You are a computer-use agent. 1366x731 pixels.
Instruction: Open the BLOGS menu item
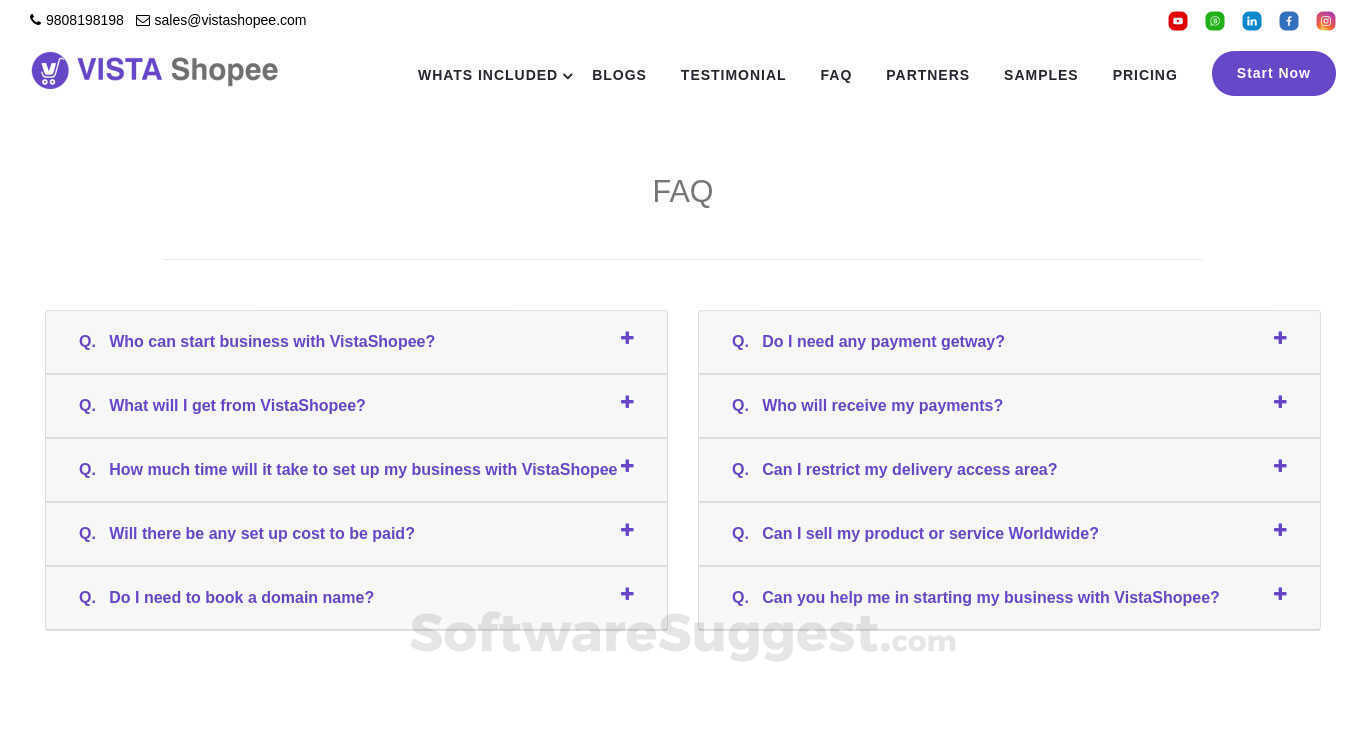619,75
